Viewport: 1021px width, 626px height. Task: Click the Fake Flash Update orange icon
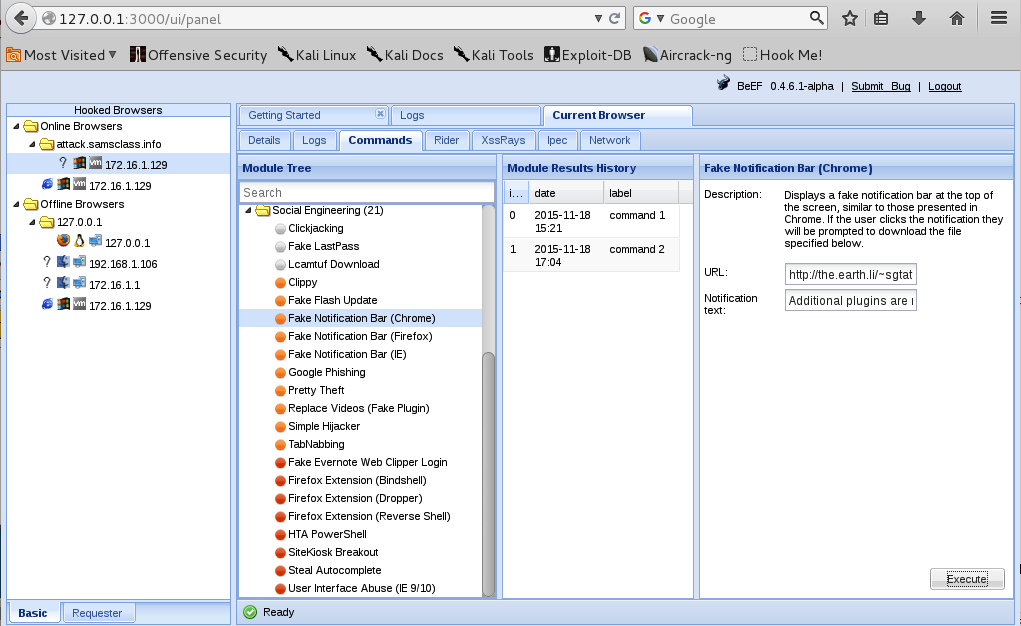pyautogui.click(x=280, y=300)
